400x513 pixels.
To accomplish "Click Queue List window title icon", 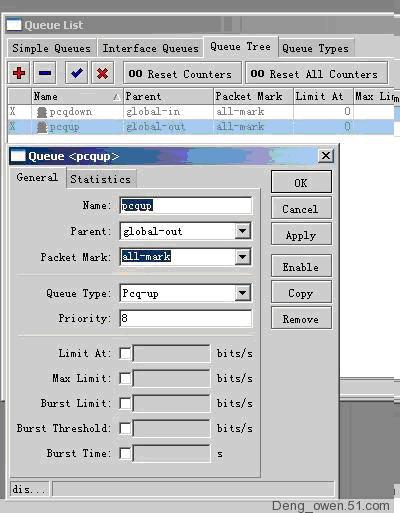I will (14, 25).
